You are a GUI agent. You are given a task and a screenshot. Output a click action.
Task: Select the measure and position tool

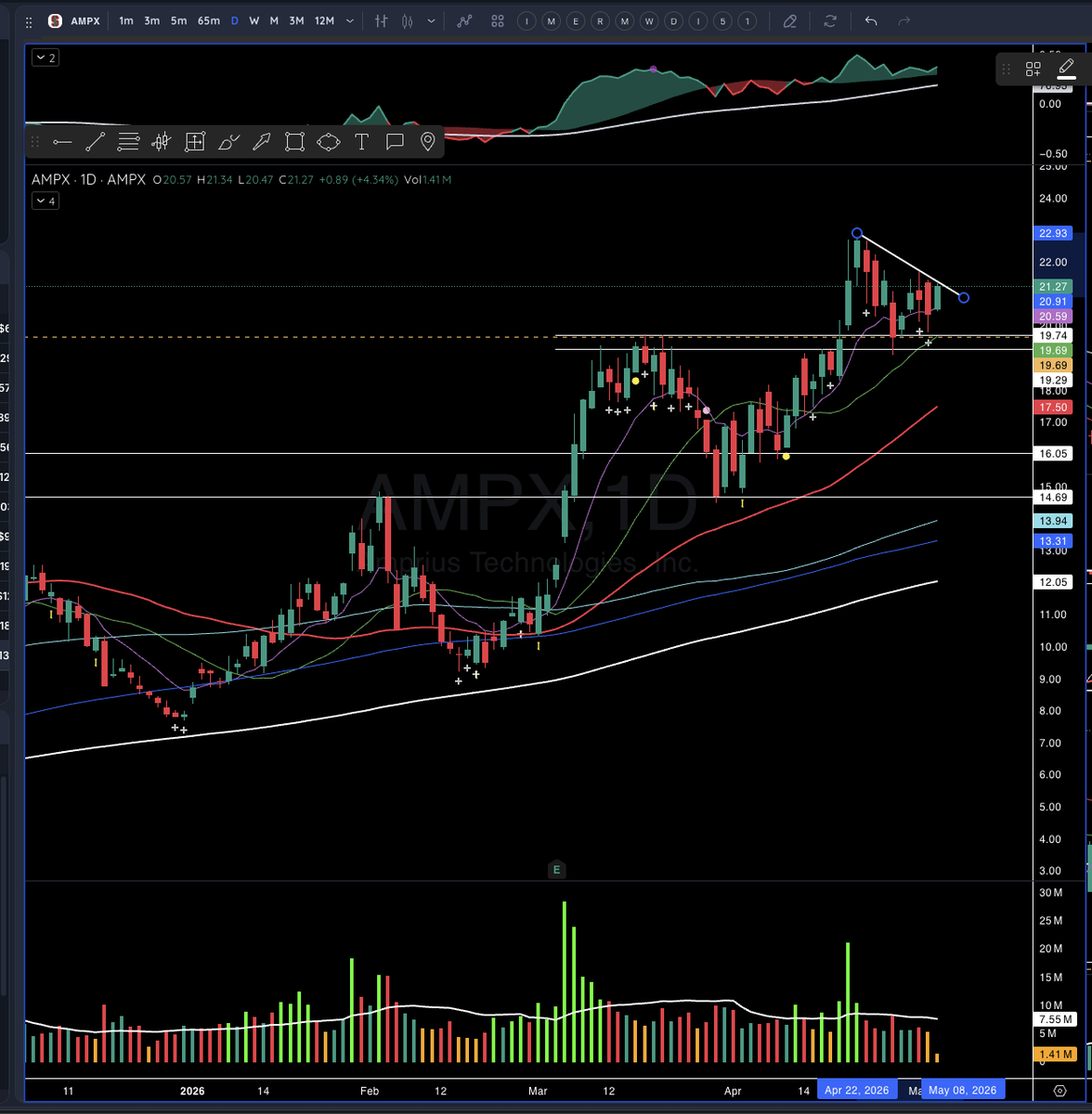tap(195, 142)
